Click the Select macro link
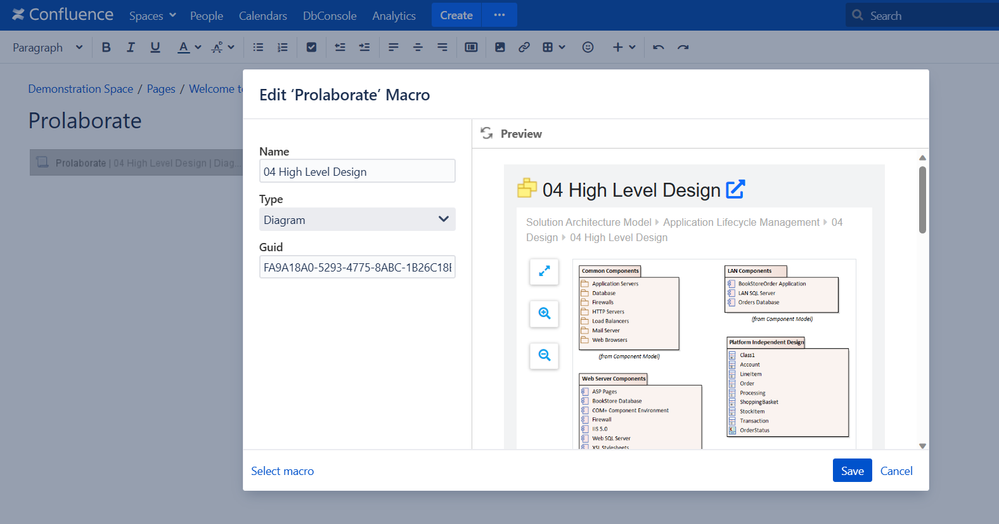The width and height of the screenshot is (999, 524). pyautogui.click(x=282, y=470)
